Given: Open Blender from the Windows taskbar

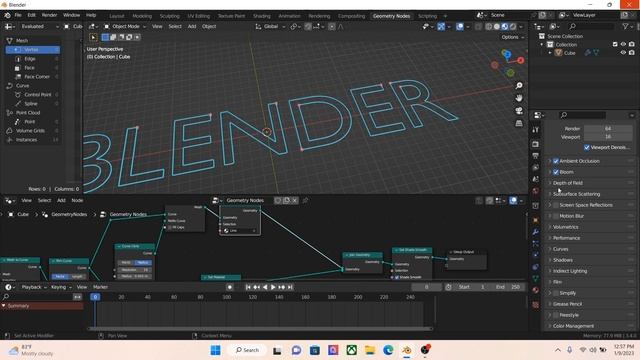Looking at the screenshot, I should [x=407, y=350].
